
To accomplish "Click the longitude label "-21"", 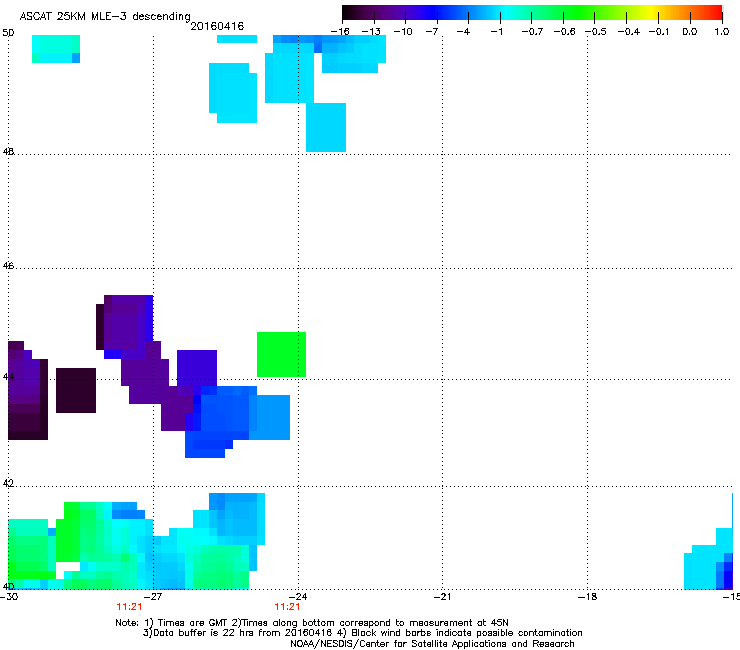I will pos(442,597).
